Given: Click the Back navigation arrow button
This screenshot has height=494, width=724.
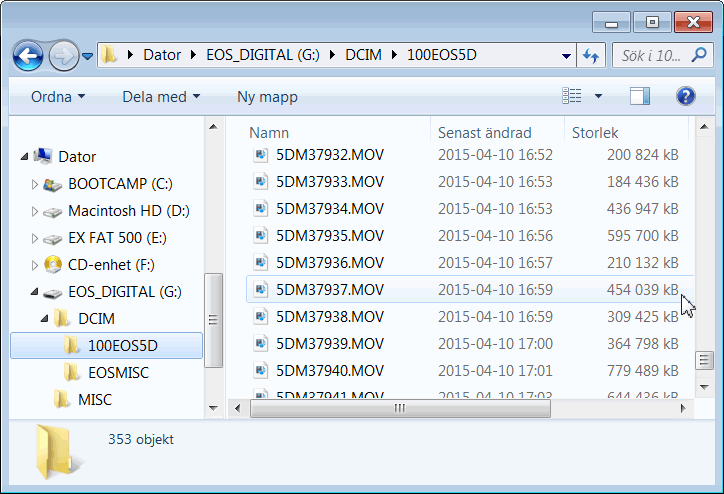Looking at the screenshot, I should [x=29, y=54].
